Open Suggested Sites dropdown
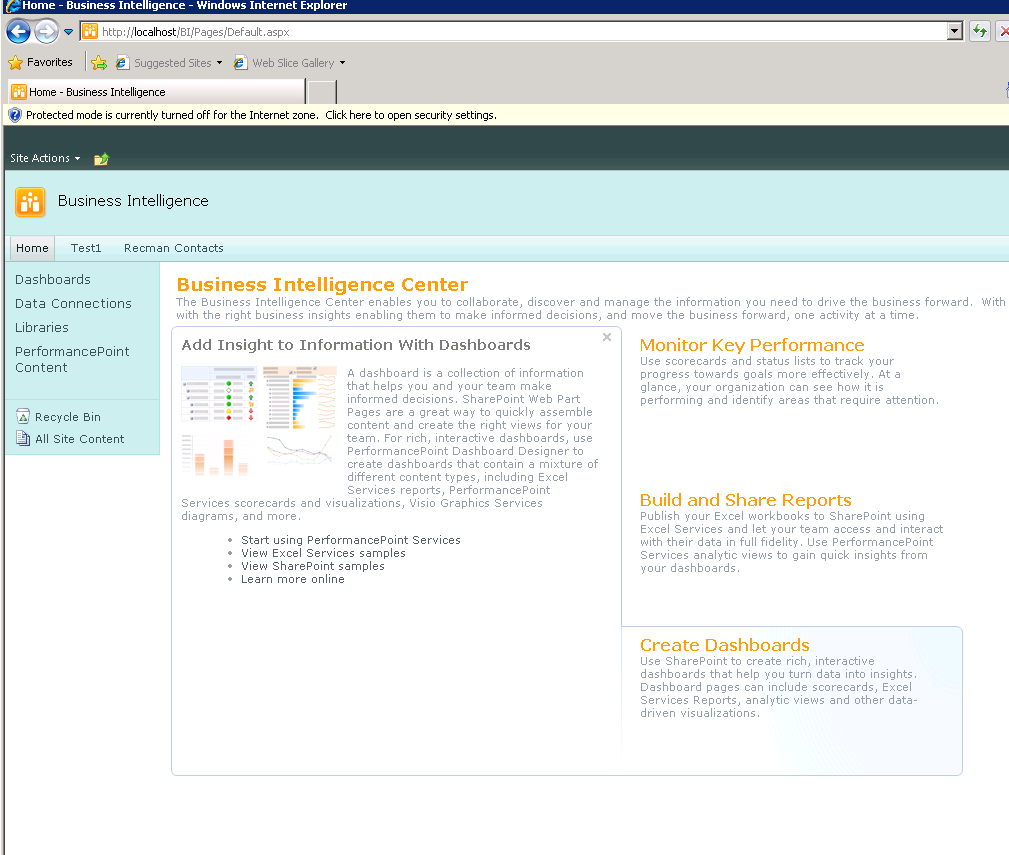Screen dimensions: 1009x855 point(219,62)
